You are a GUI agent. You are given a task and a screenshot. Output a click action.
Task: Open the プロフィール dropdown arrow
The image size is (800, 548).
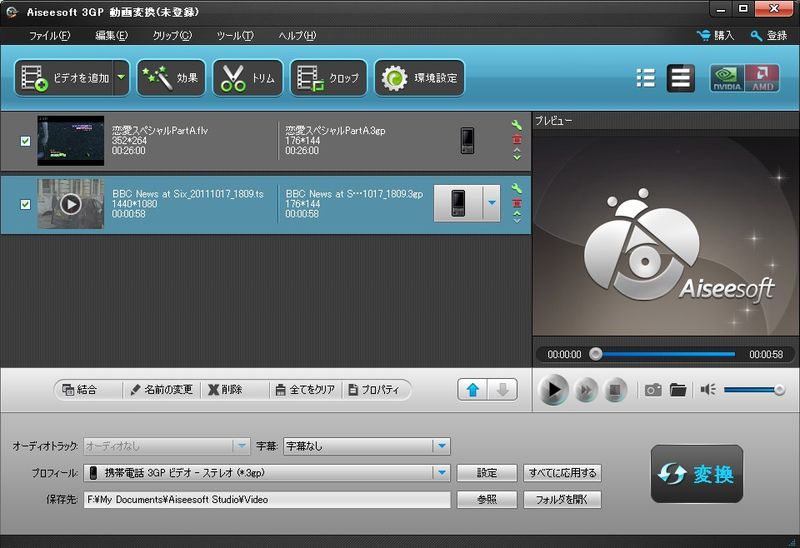[442, 472]
